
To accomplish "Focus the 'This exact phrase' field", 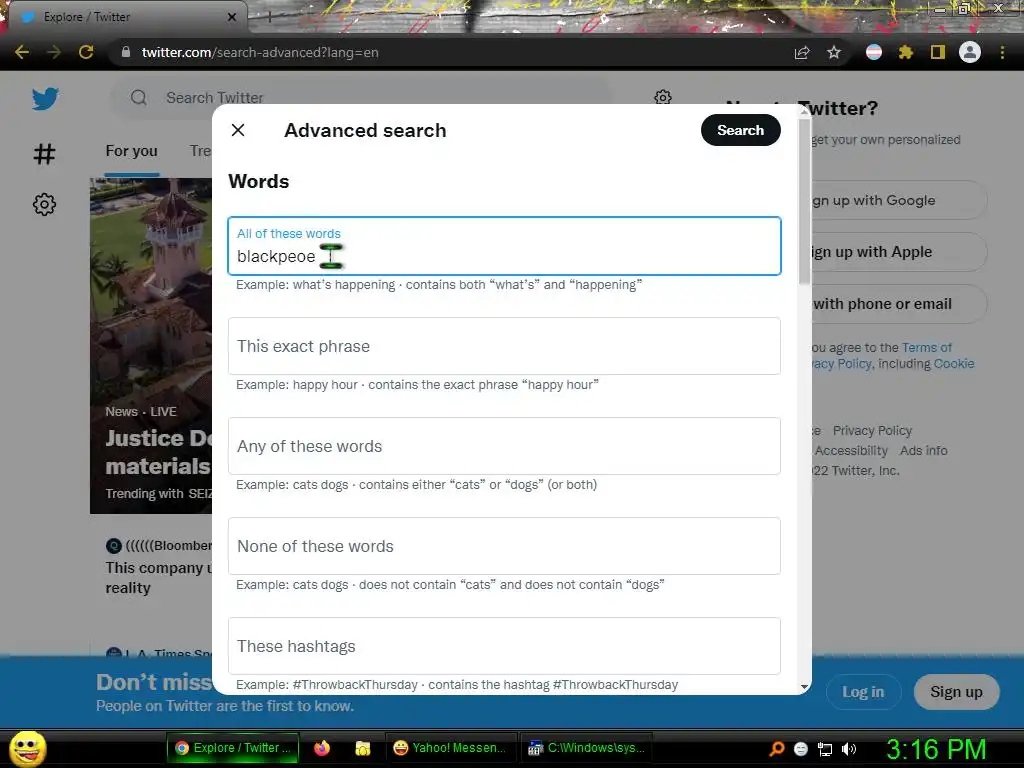I will [504, 346].
